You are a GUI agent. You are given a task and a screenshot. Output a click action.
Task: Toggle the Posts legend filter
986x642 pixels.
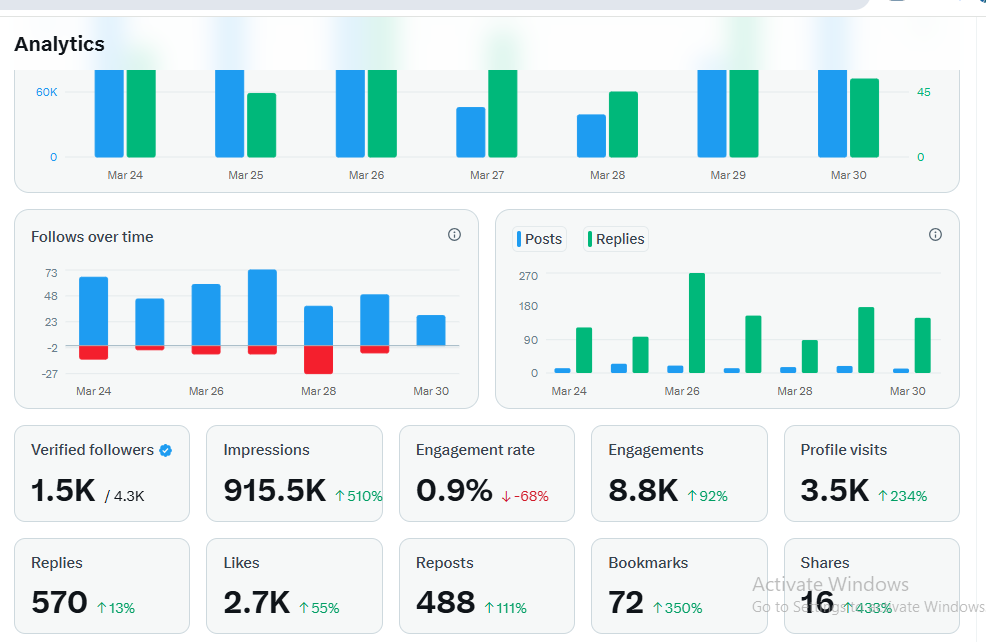pos(540,239)
